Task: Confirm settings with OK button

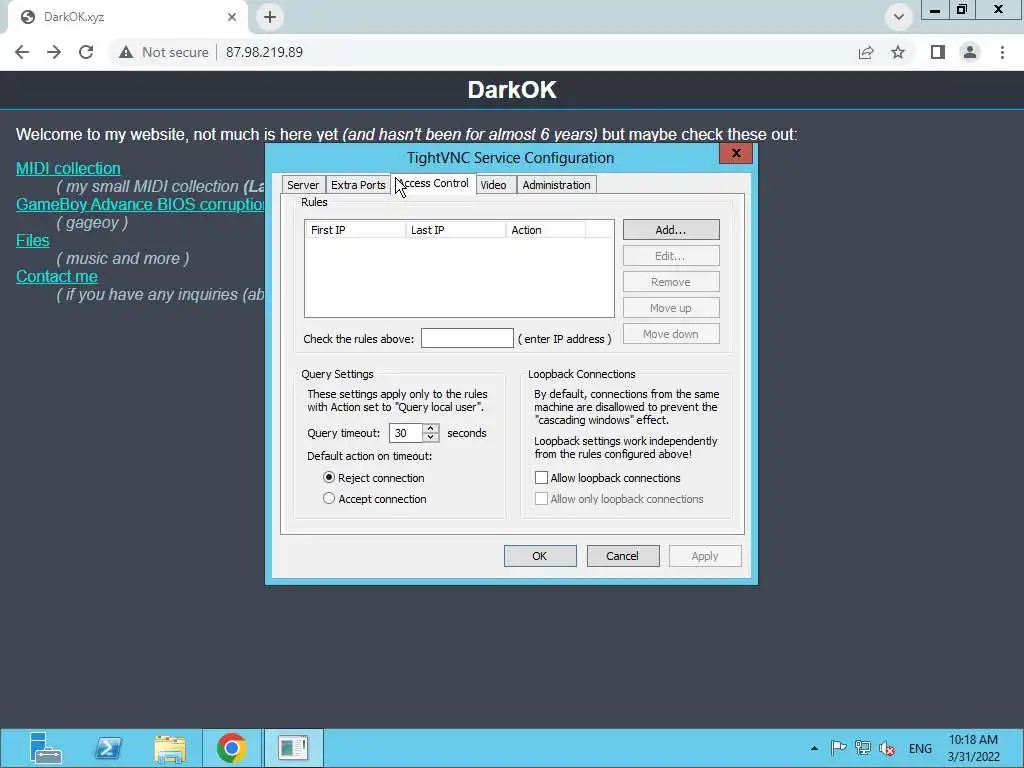Action: (x=539, y=556)
